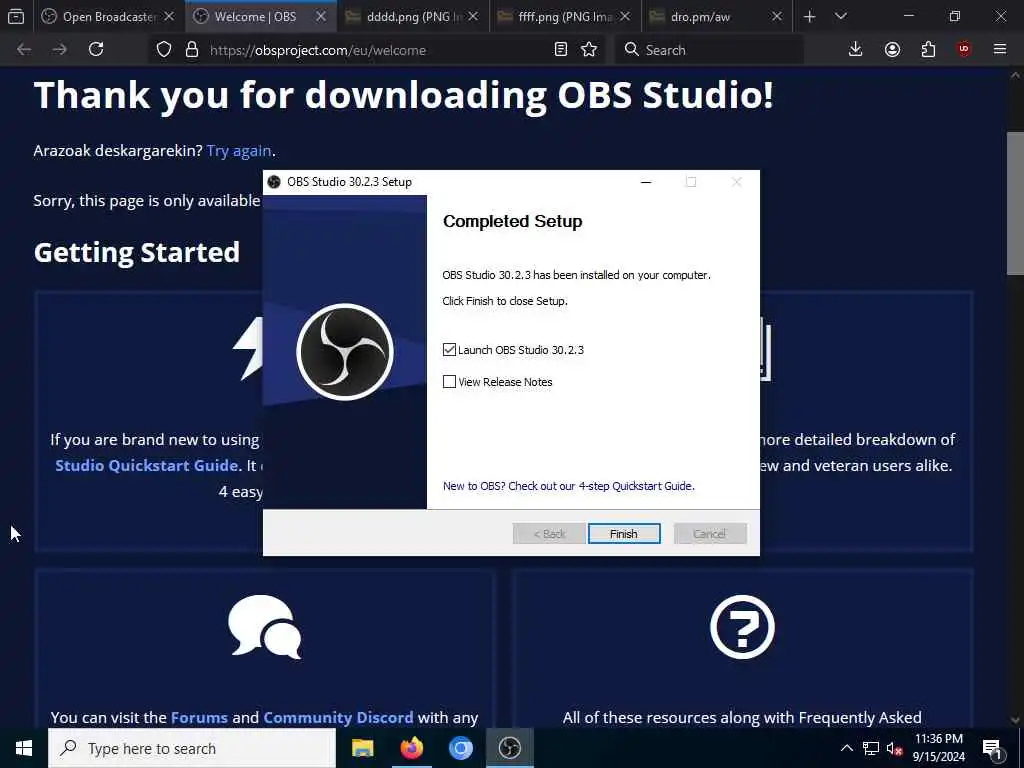Open the Firefox account icon
This screenshot has height=768, width=1024.
pyautogui.click(x=892, y=50)
